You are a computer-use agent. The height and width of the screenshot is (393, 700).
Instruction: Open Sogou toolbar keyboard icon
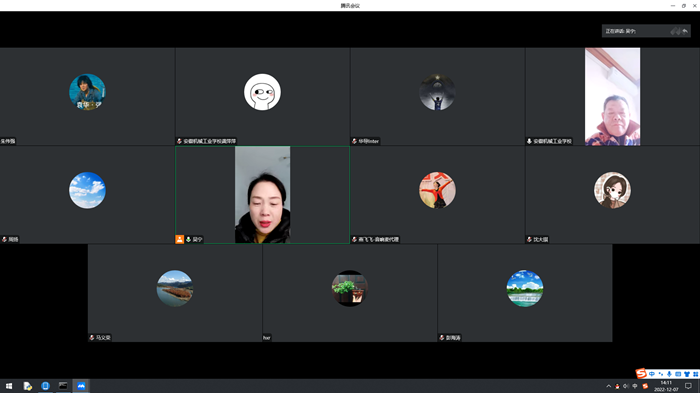point(678,374)
